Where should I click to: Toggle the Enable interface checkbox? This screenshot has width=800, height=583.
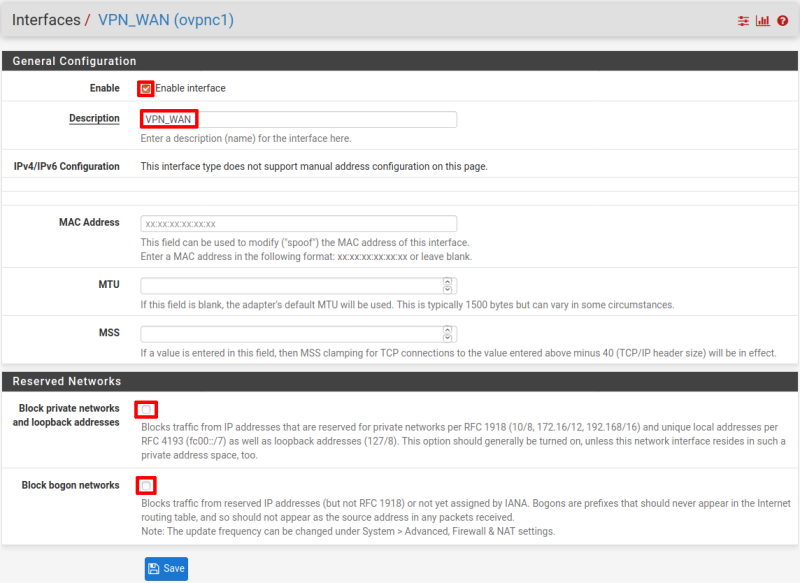pos(146,89)
